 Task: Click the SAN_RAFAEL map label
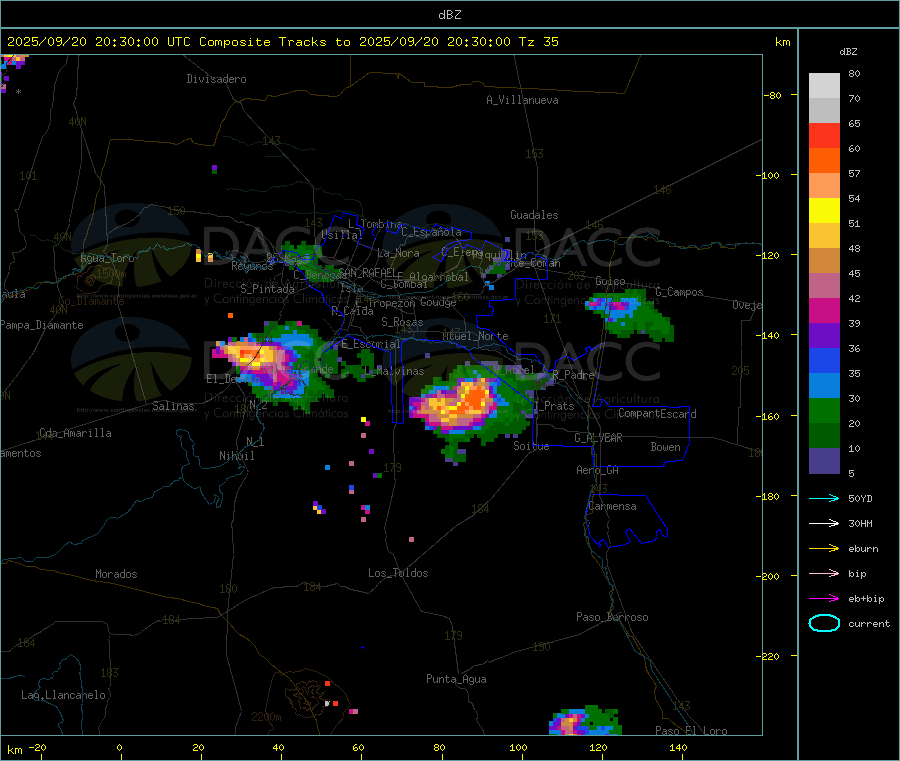point(366,272)
